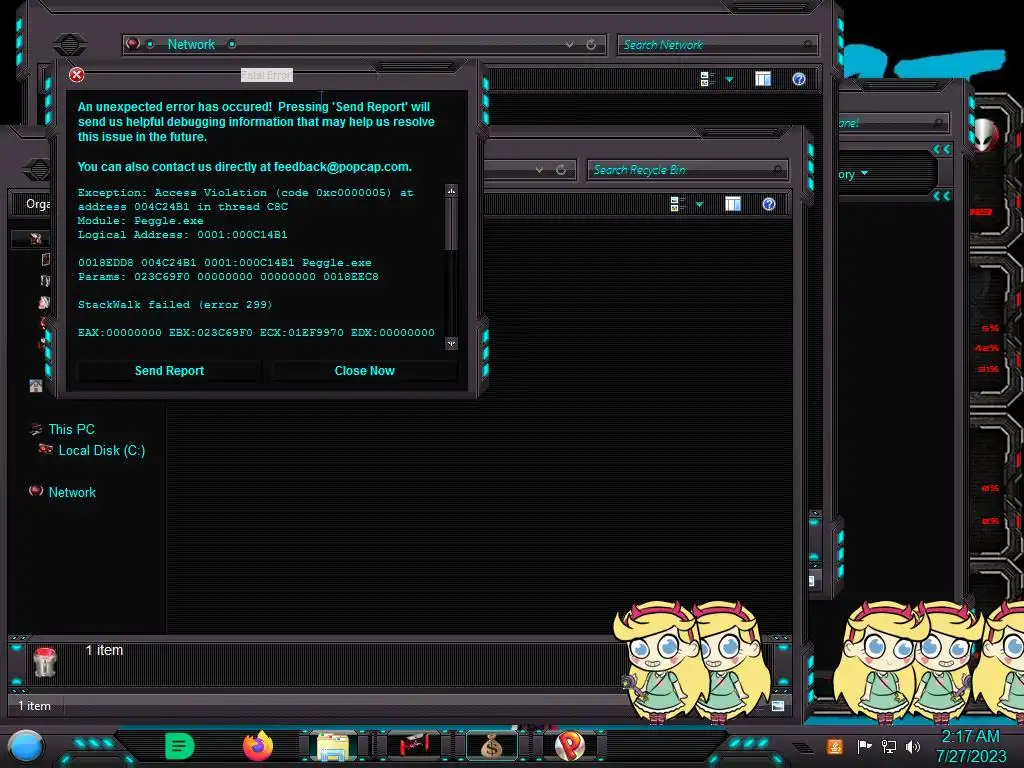Open view options arrow in Network window

[729, 80]
